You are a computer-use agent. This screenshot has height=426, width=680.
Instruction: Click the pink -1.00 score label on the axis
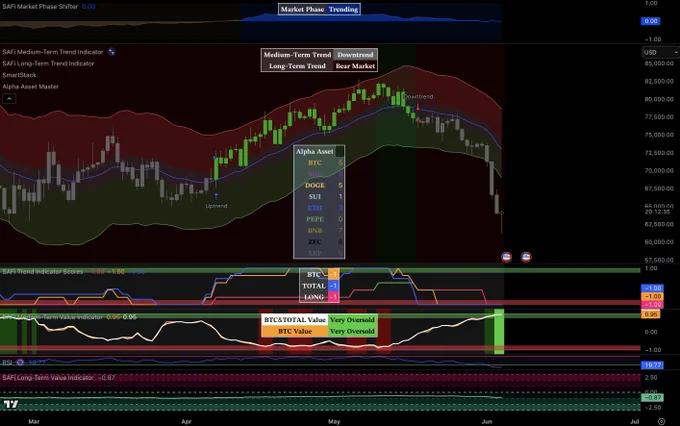click(652, 305)
